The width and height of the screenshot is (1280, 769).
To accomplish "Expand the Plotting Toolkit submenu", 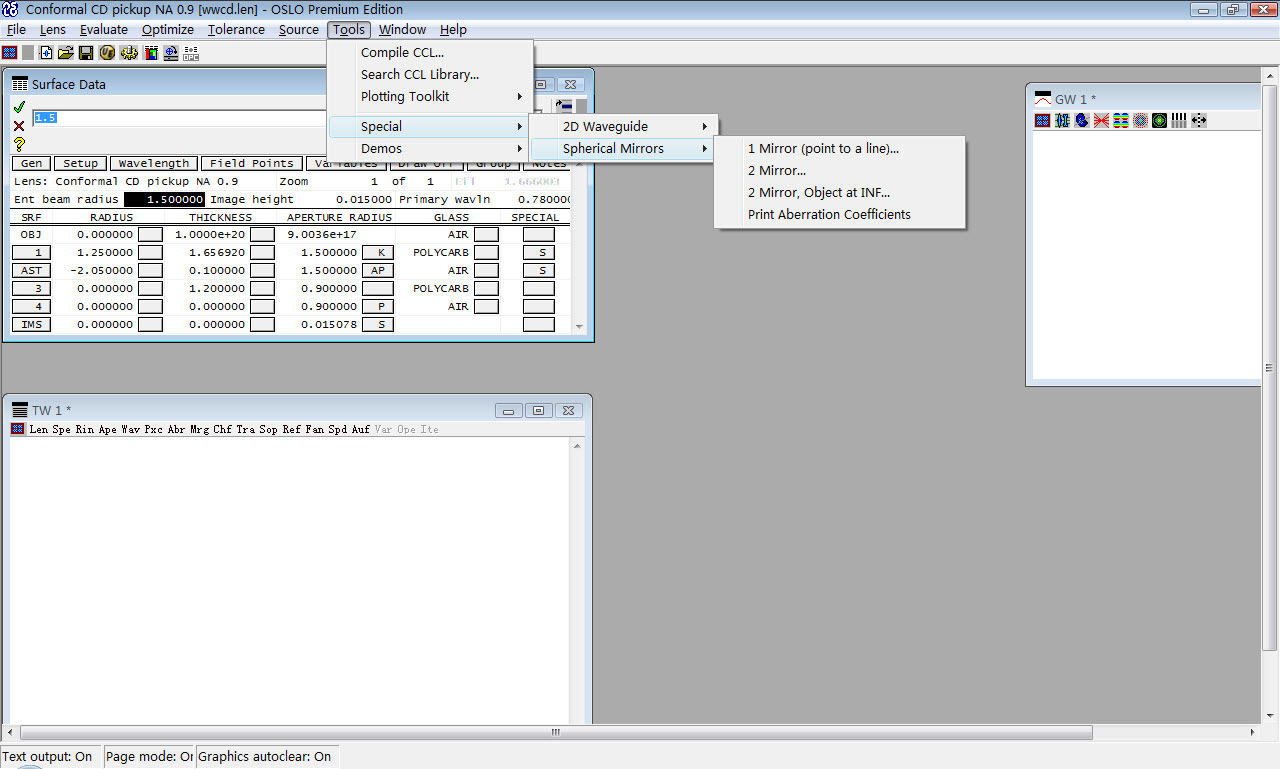I will (x=430, y=96).
